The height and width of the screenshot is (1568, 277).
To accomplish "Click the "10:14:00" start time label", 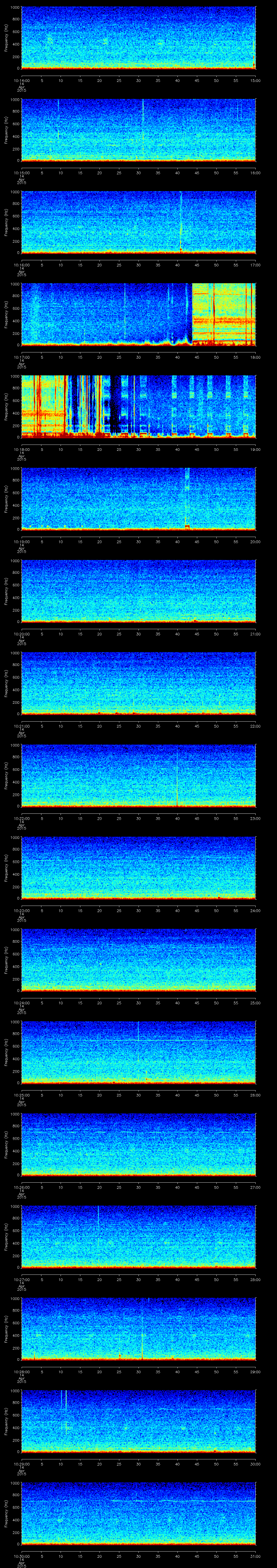I will pos(21,80).
